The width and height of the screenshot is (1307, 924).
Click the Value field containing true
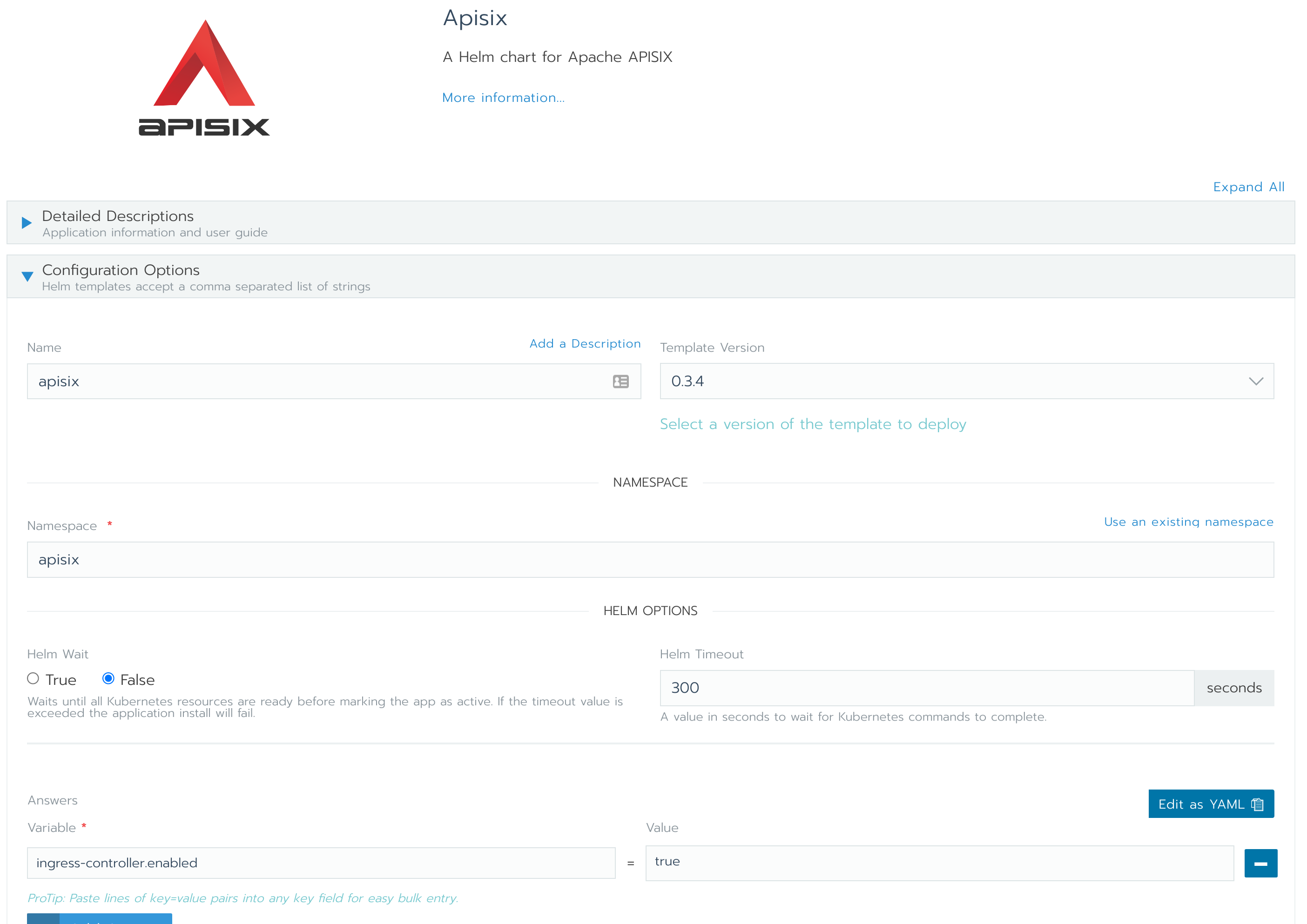point(939,863)
